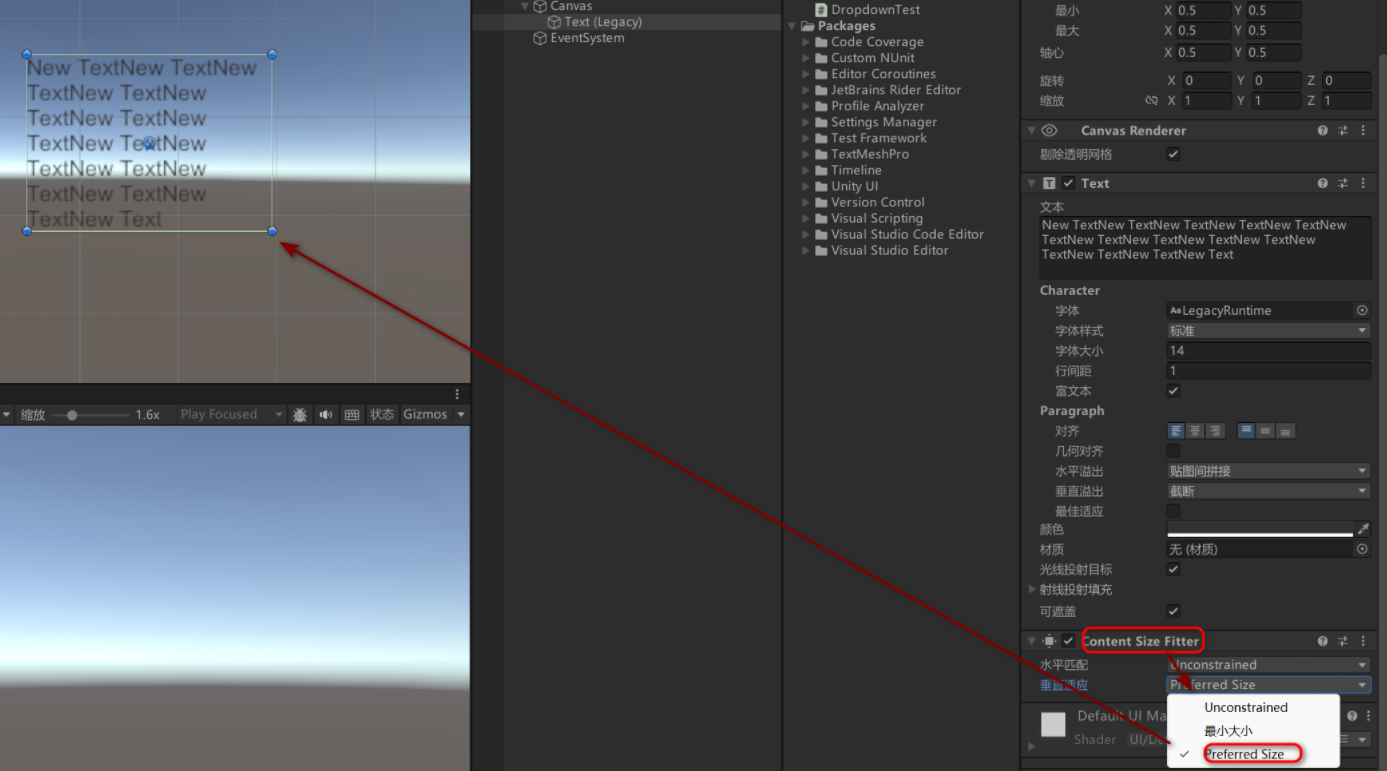The width and height of the screenshot is (1387, 771).
Task: Toggle the raycast target checkbox
Action: point(1174,569)
